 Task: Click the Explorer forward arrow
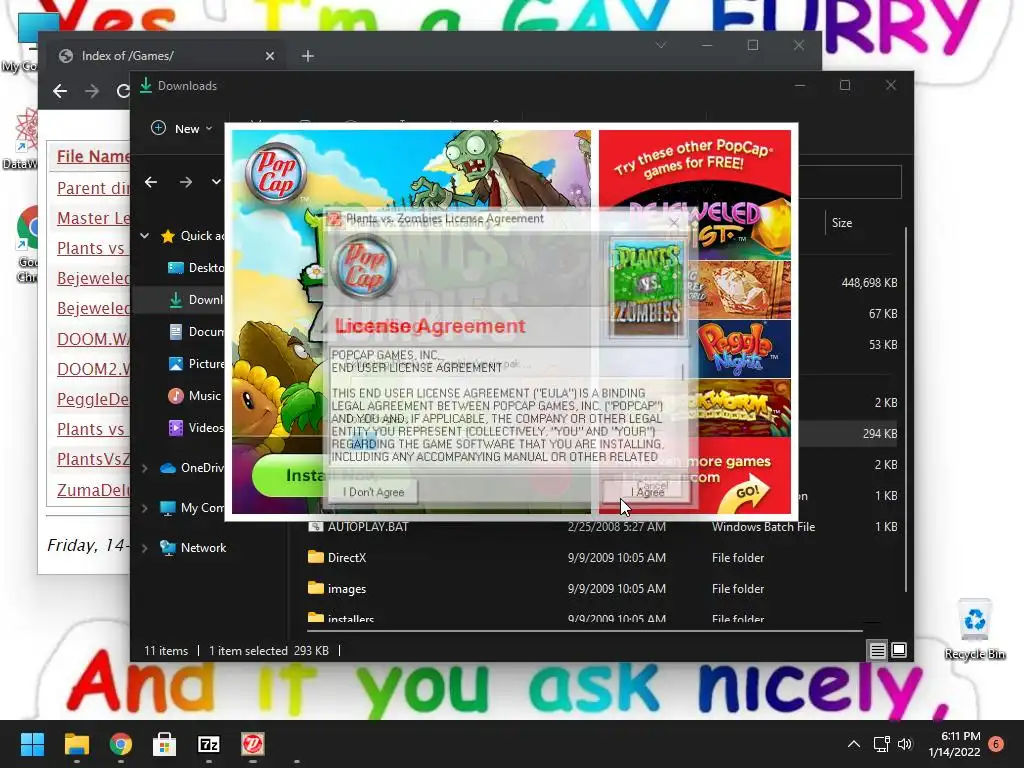pyautogui.click(x=185, y=182)
